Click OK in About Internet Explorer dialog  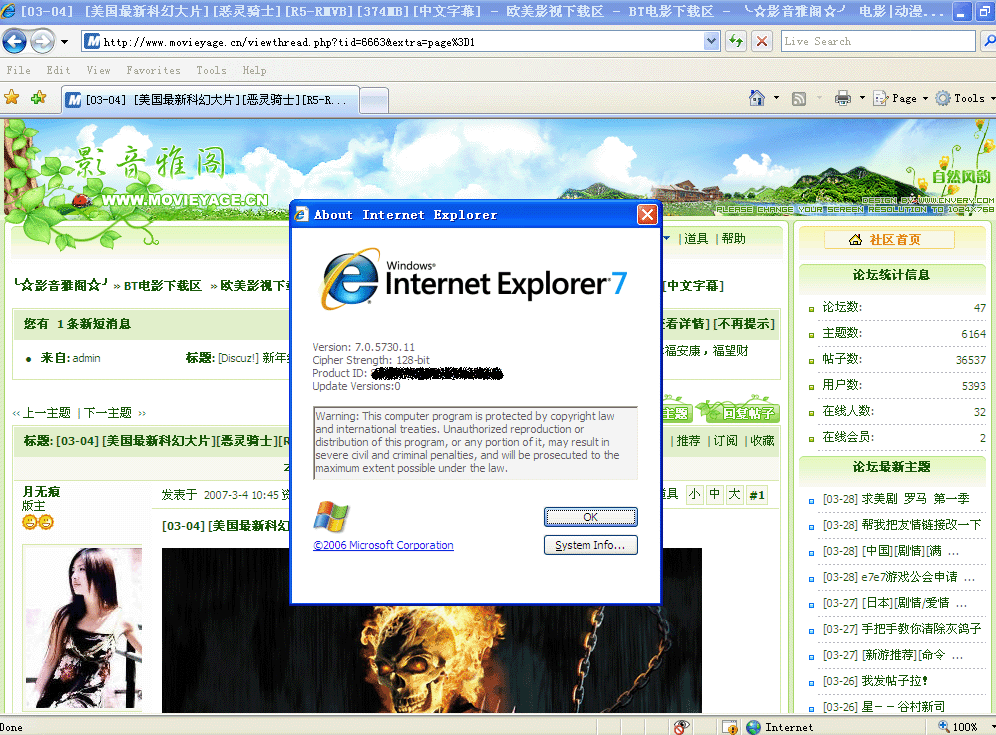[590, 517]
